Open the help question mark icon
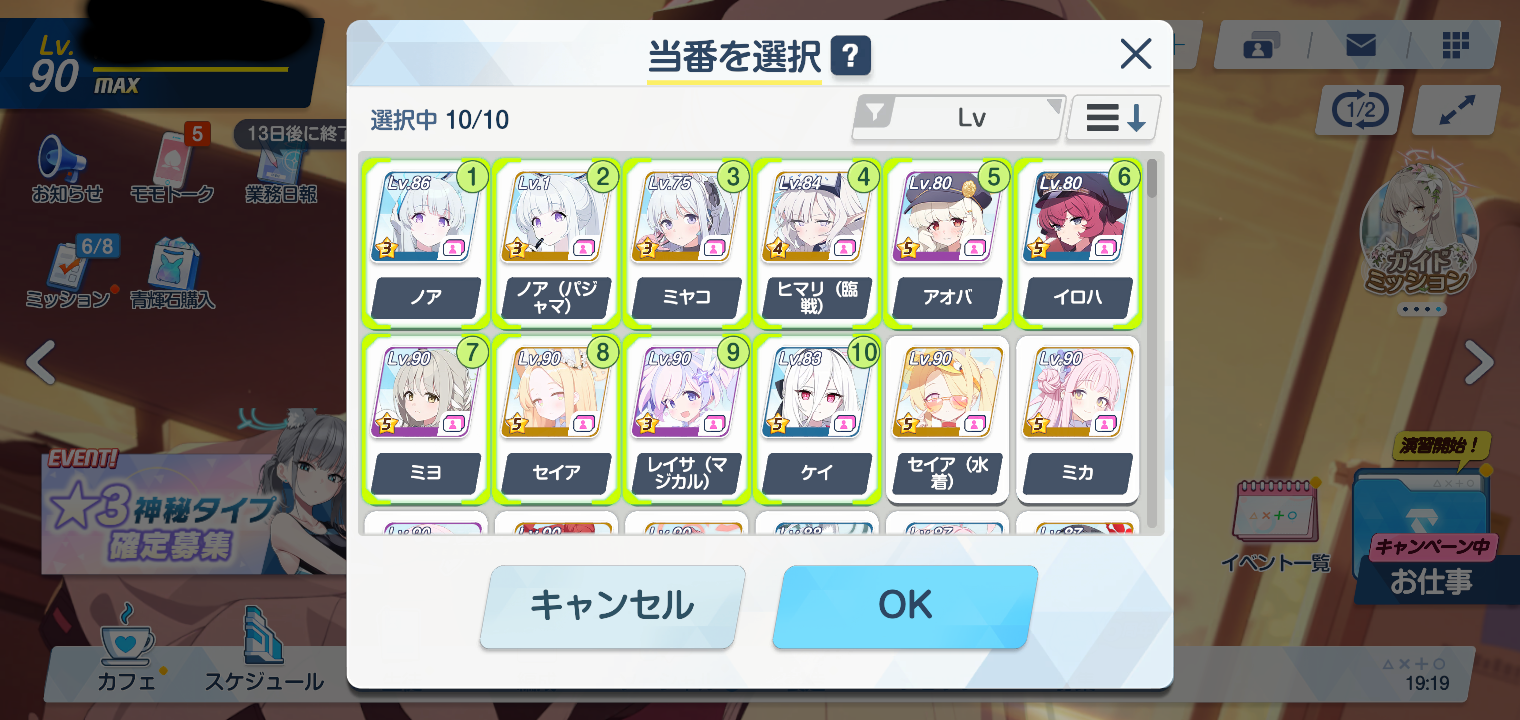Image resolution: width=1520 pixels, height=720 pixels. (851, 55)
